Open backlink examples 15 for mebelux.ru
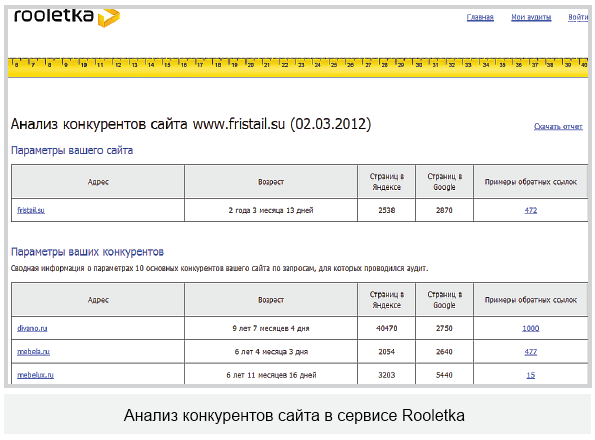The width and height of the screenshot is (595, 440). (530, 375)
